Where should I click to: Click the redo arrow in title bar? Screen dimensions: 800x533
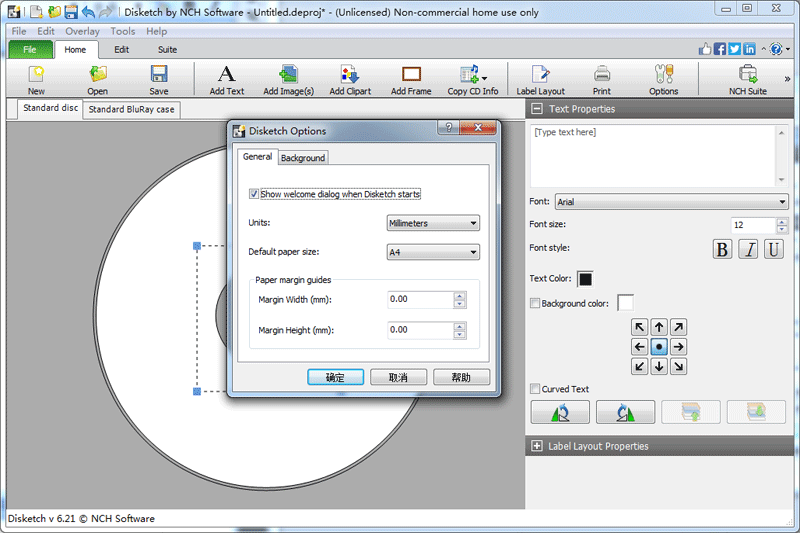[105, 11]
